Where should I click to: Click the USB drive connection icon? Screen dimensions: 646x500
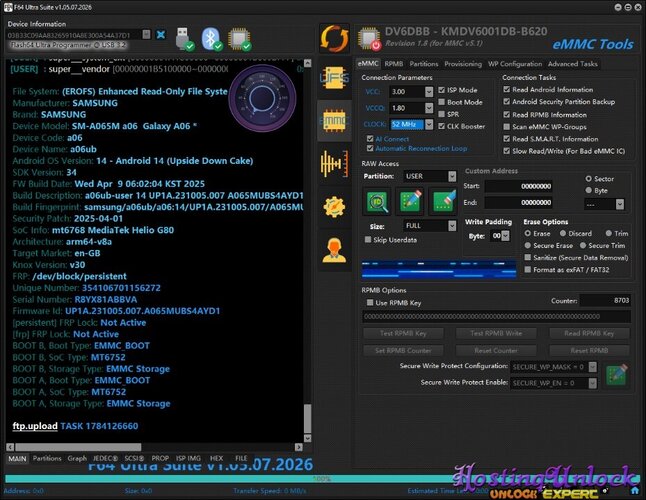(x=184, y=39)
